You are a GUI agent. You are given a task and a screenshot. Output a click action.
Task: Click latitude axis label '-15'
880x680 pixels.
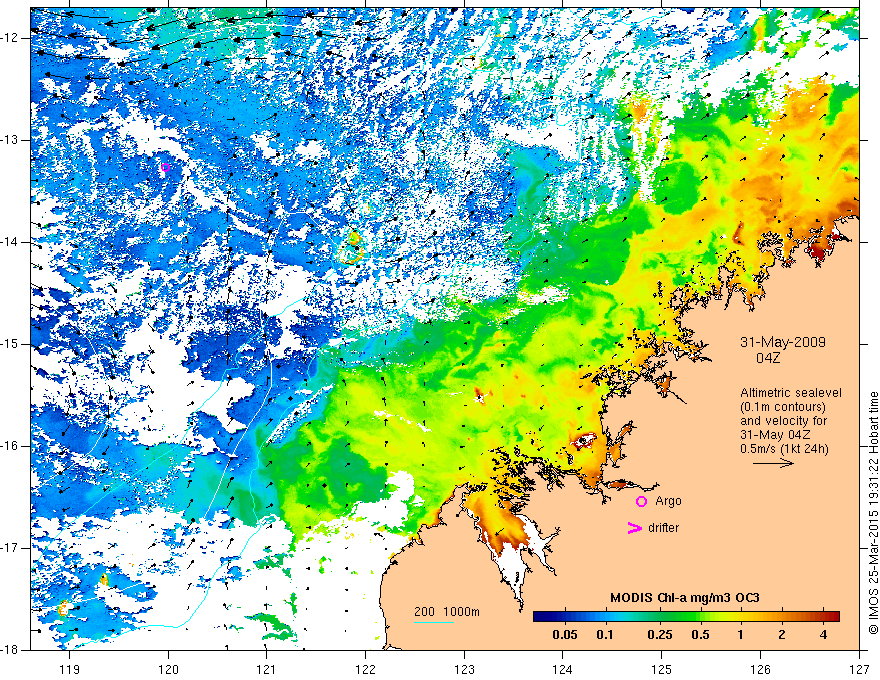click(x=10, y=344)
